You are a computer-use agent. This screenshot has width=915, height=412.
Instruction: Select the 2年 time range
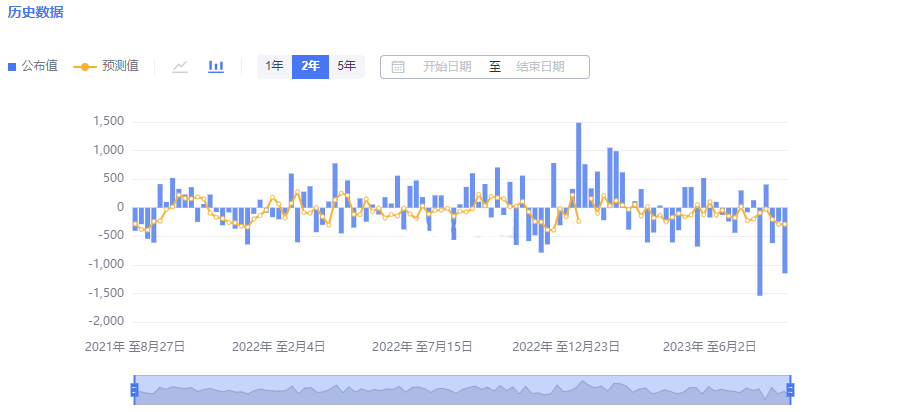pos(310,67)
